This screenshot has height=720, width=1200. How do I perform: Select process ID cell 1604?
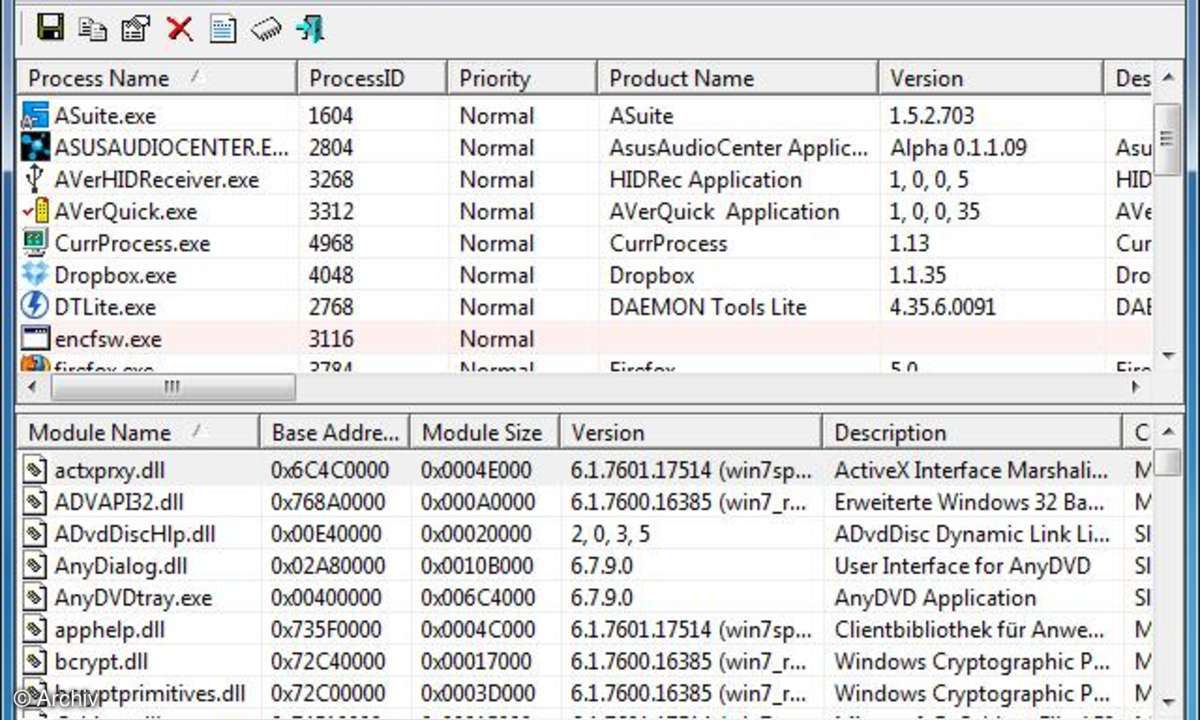331,116
